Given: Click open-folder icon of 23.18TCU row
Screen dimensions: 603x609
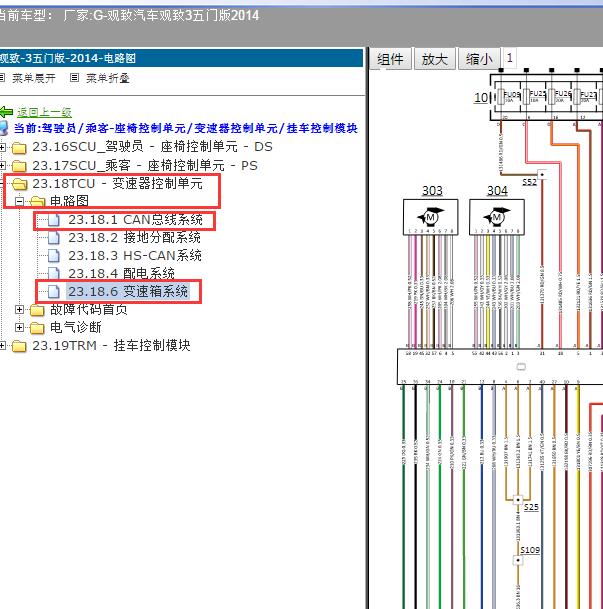Looking at the screenshot, I should point(19,184).
